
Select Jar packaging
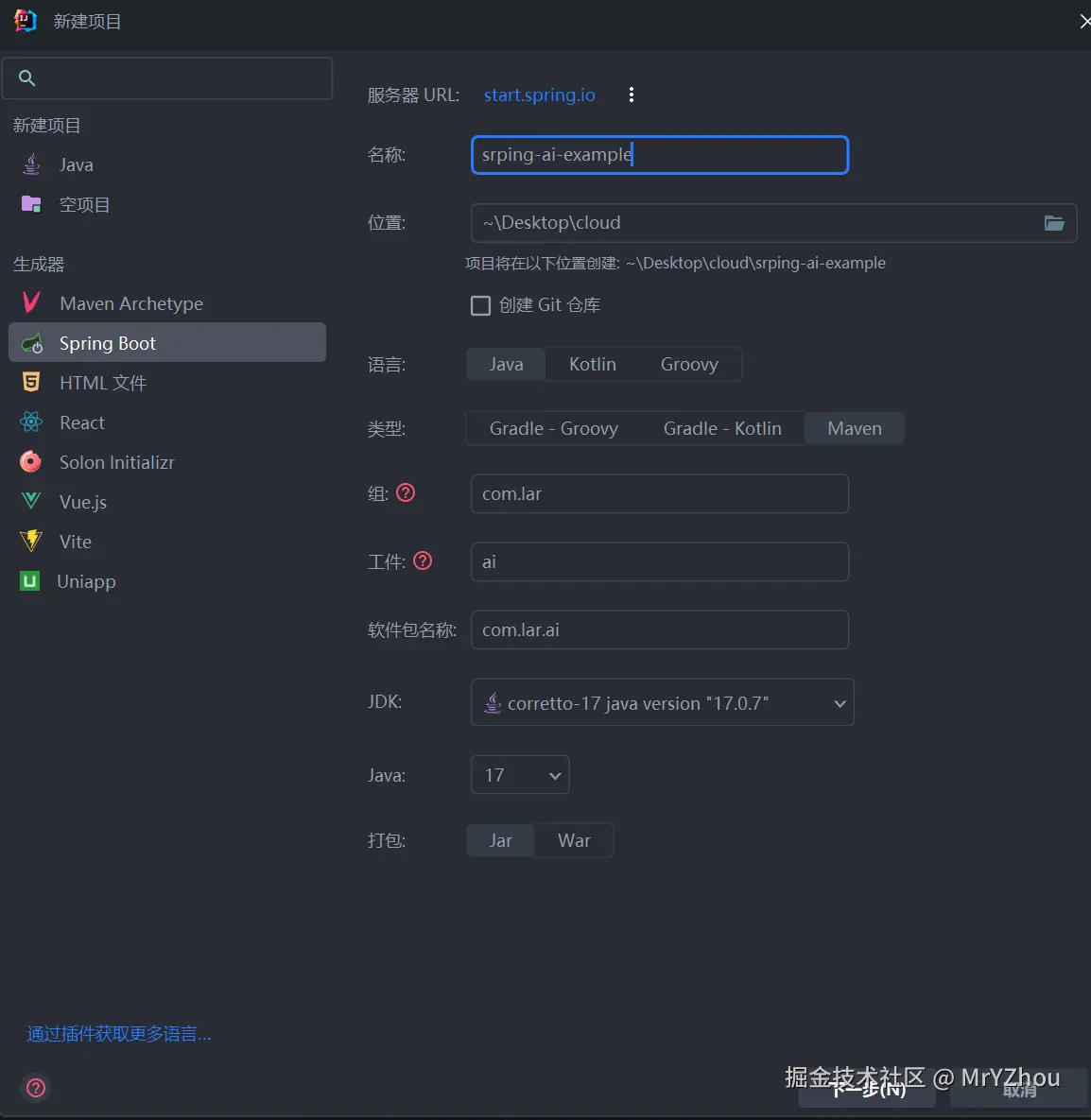coord(500,841)
